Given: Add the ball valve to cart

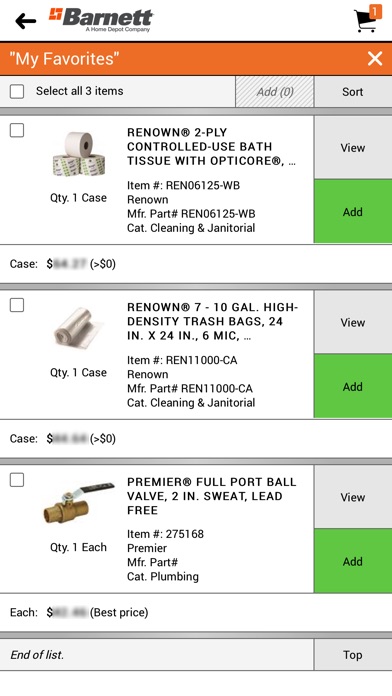Looking at the screenshot, I should (353, 561).
